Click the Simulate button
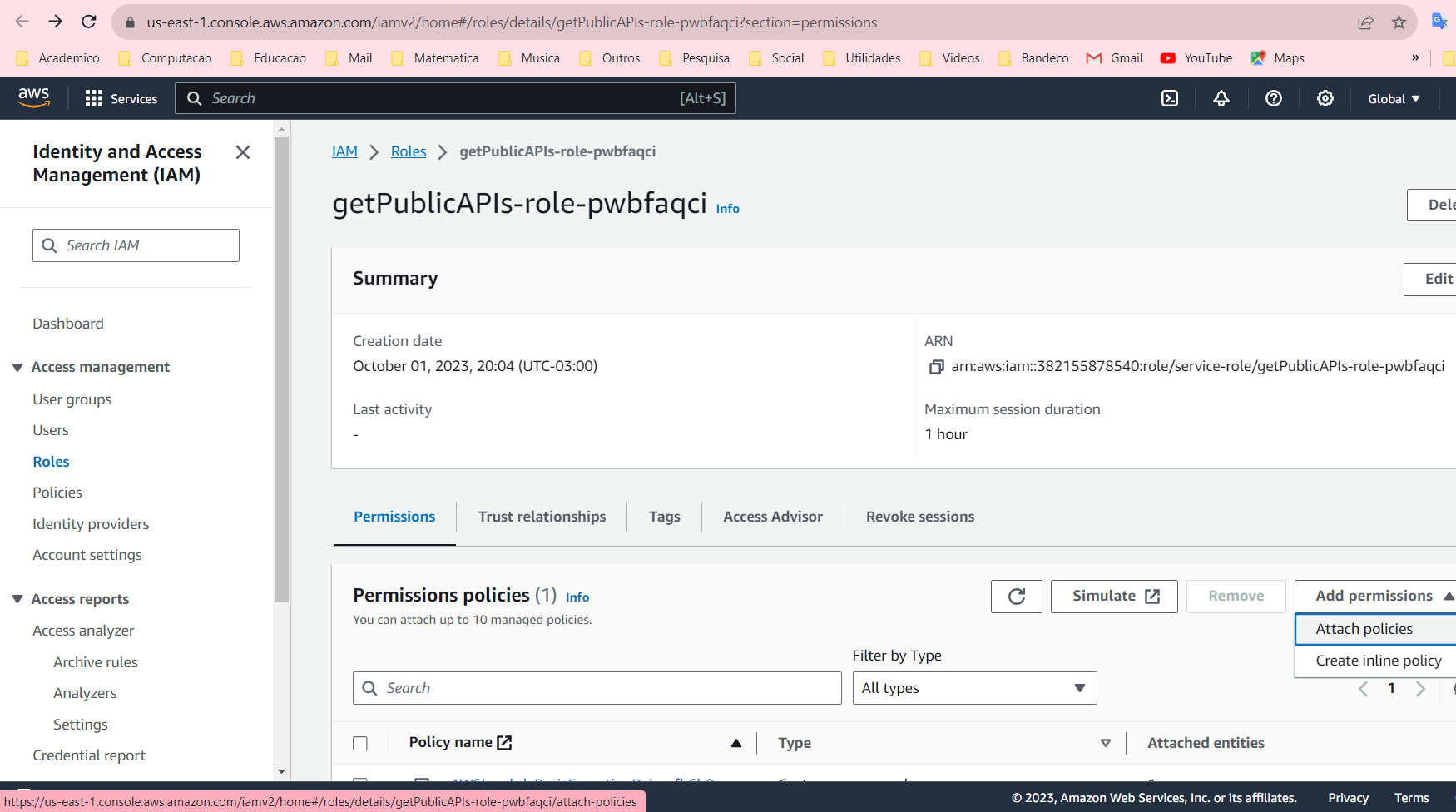The image size is (1456, 812). [x=1114, y=597]
